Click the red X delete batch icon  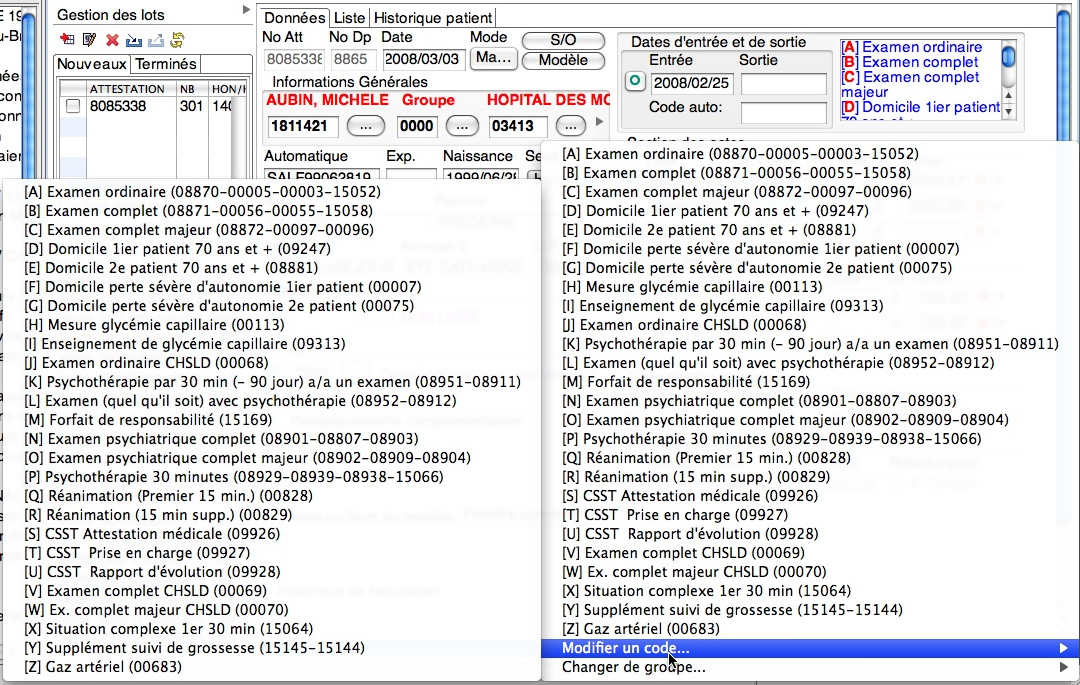[x=112, y=40]
